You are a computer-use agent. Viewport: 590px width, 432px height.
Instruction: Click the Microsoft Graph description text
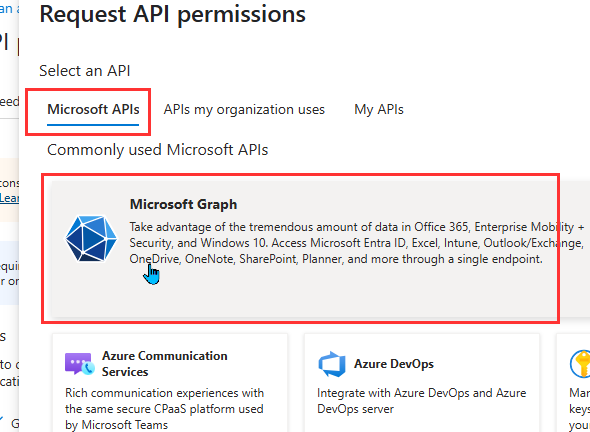[x=356, y=243]
